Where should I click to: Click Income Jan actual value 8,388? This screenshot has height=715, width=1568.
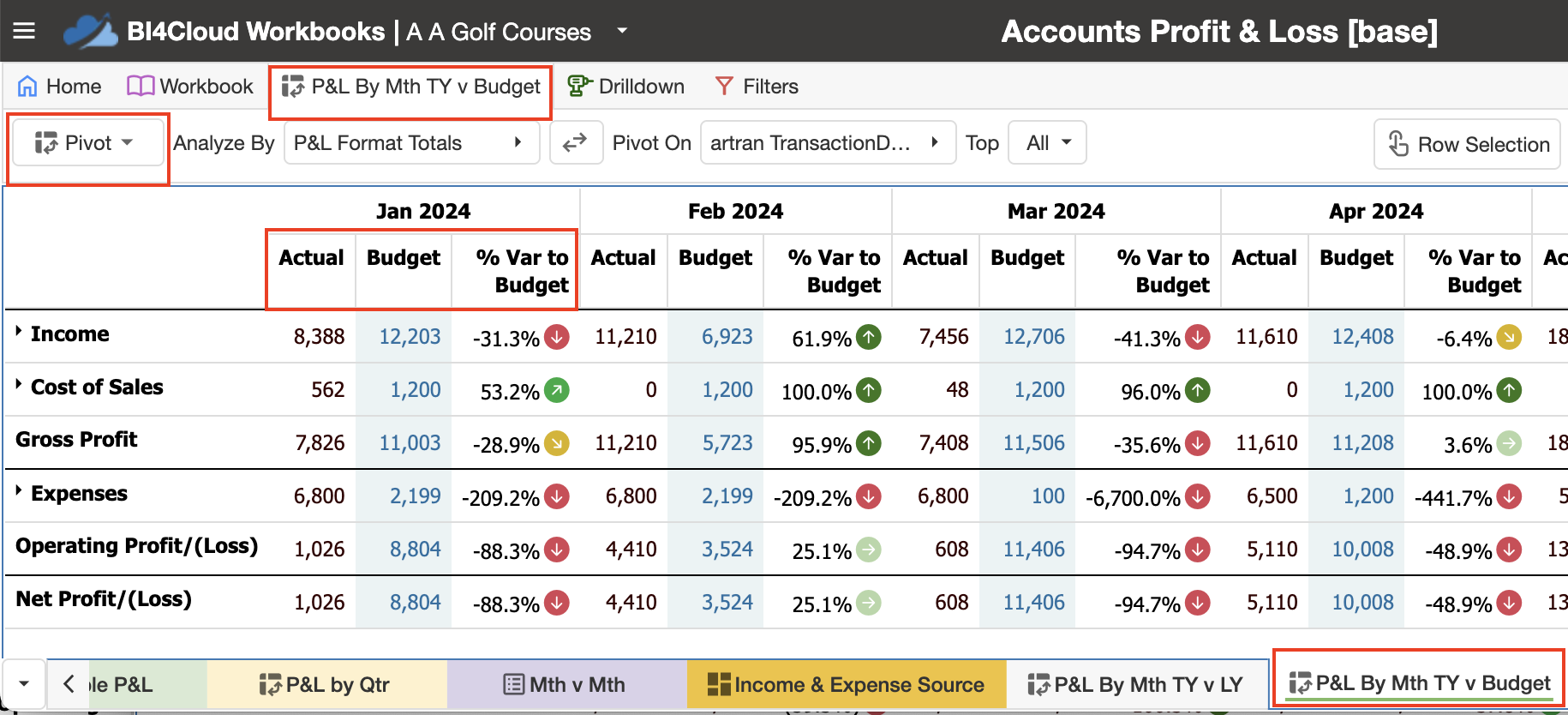pos(319,337)
